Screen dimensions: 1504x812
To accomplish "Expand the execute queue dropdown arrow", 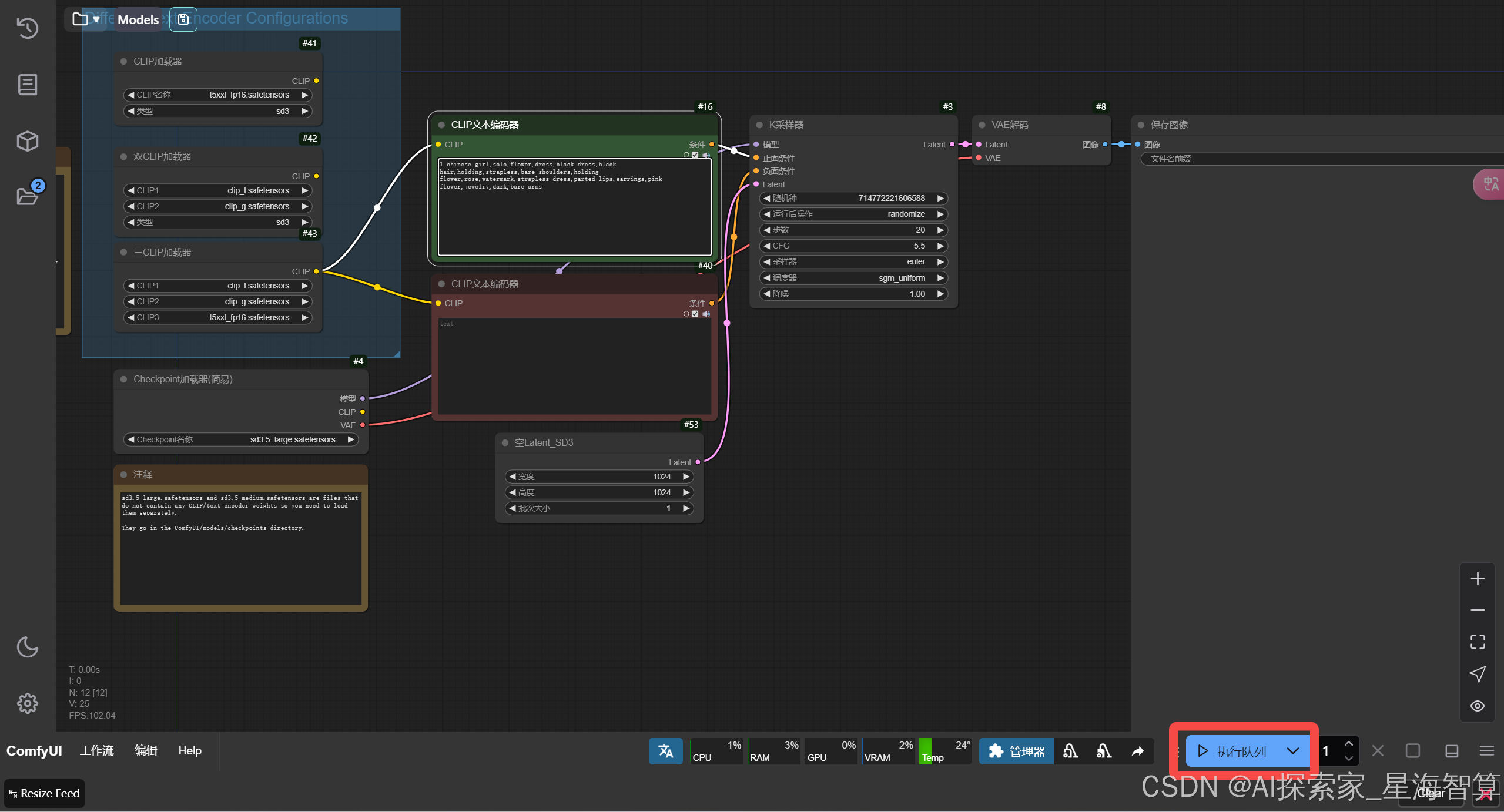I will (x=1292, y=751).
